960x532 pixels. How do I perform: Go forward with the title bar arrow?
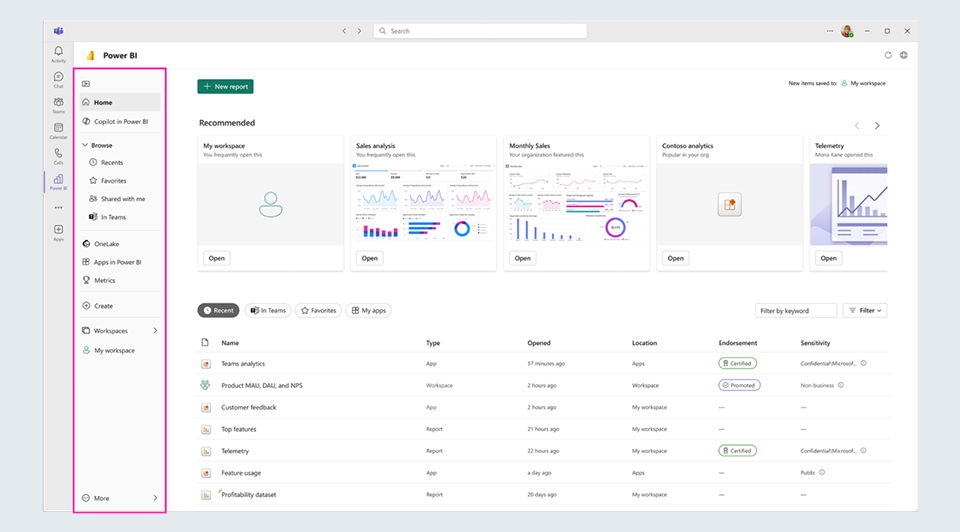[x=359, y=31]
